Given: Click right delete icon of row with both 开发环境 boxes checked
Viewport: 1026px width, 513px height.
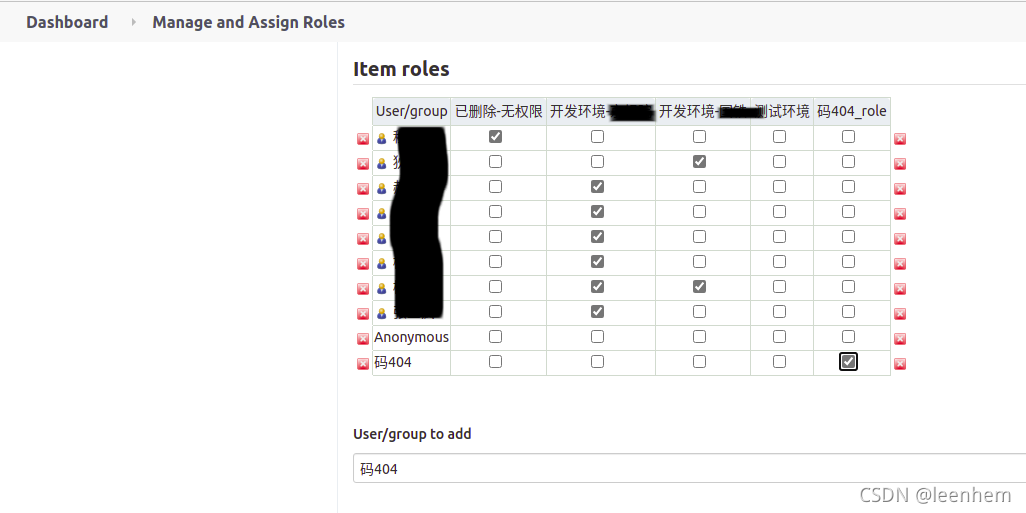Looking at the screenshot, I should [900, 289].
